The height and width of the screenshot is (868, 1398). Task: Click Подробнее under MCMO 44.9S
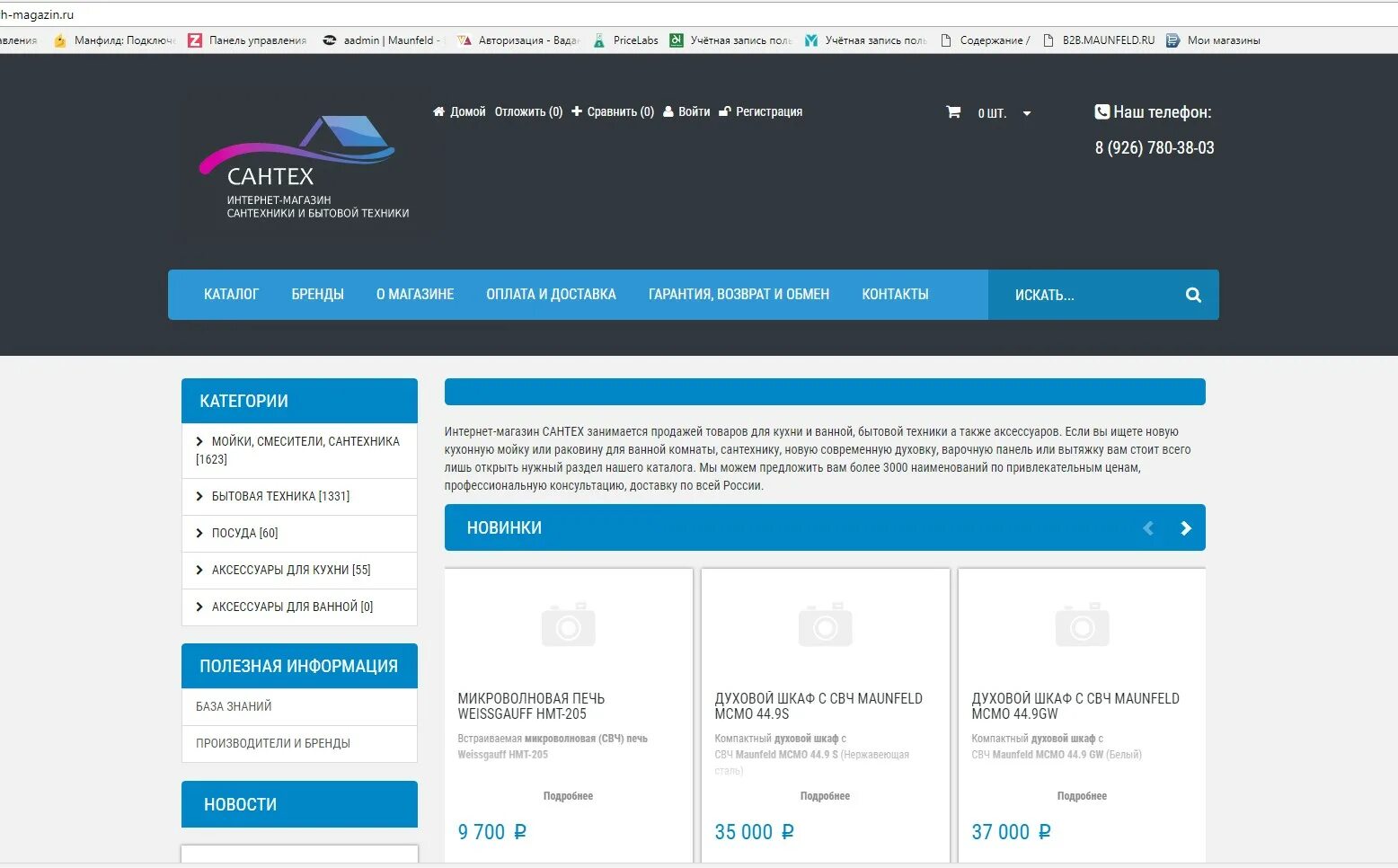point(825,796)
